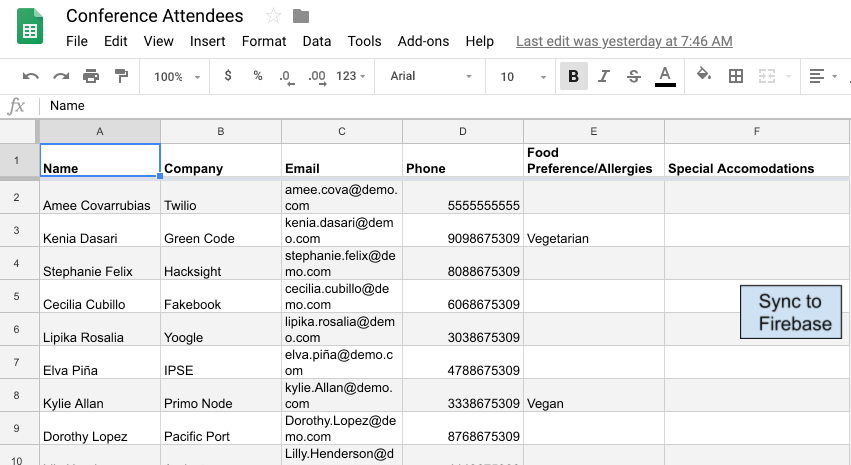Open the Format menu
The height and width of the screenshot is (465, 851).
(264, 41)
